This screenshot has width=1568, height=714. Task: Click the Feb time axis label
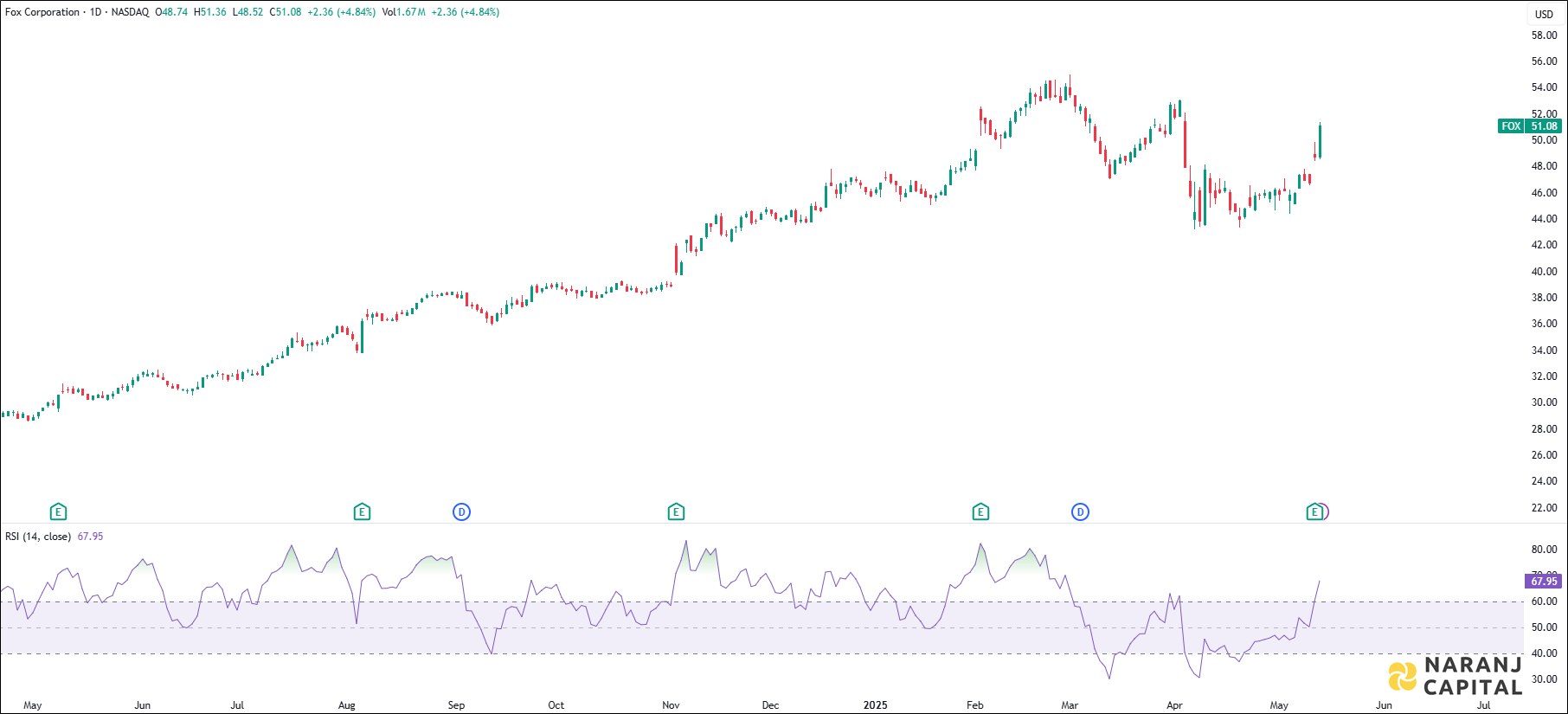(x=975, y=705)
